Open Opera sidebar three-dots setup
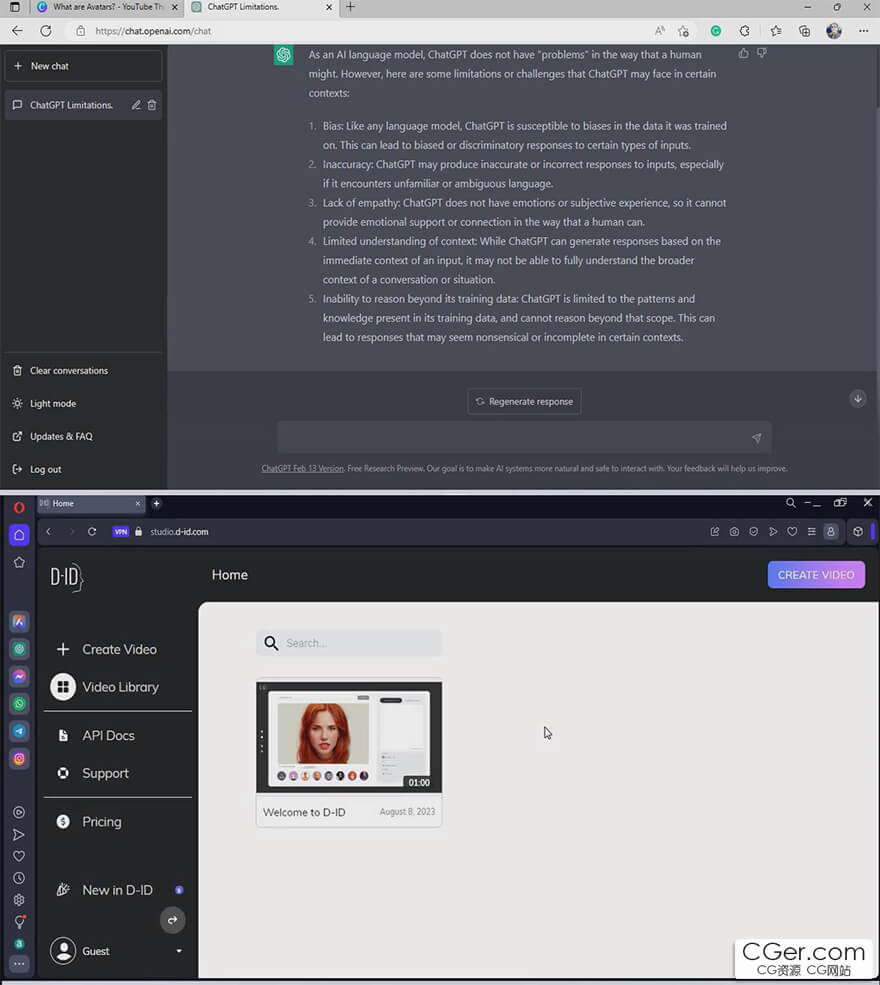 click(x=19, y=964)
